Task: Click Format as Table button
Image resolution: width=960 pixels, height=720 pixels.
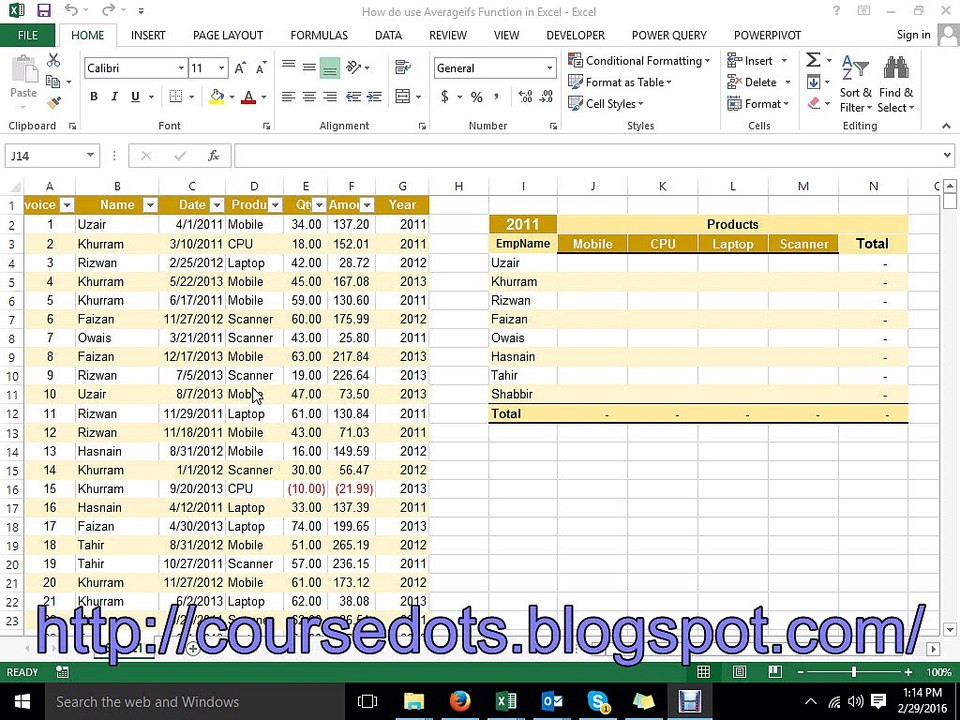Action: click(620, 82)
